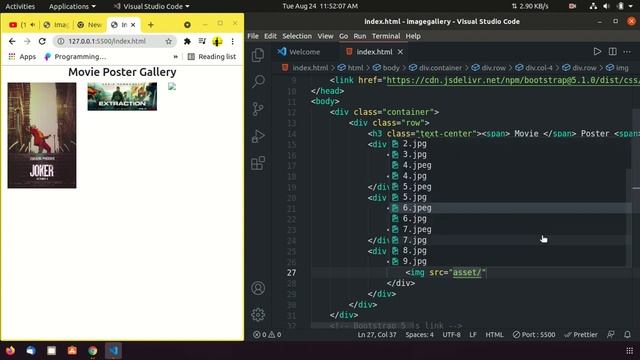The height and width of the screenshot is (360, 640).
Task: Click the div.col-4 breadcrumb
Action: [x=534, y=68]
